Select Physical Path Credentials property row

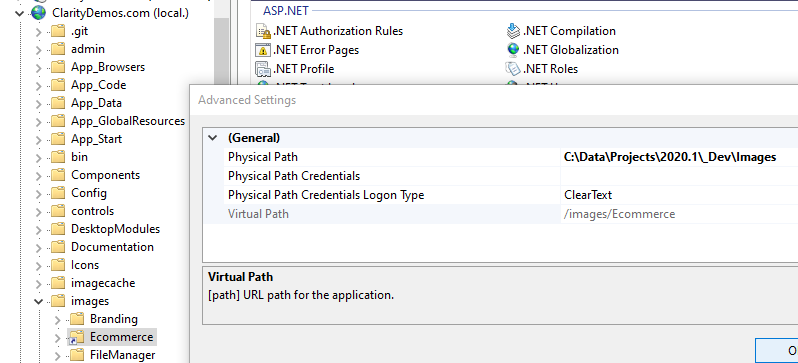[511, 176]
